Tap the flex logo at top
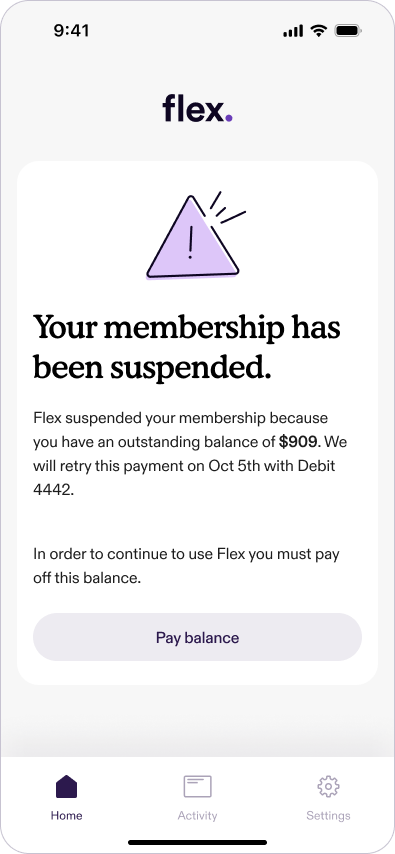Image resolution: width=395 pixels, height=854 pixels. [x=197, y=108]
